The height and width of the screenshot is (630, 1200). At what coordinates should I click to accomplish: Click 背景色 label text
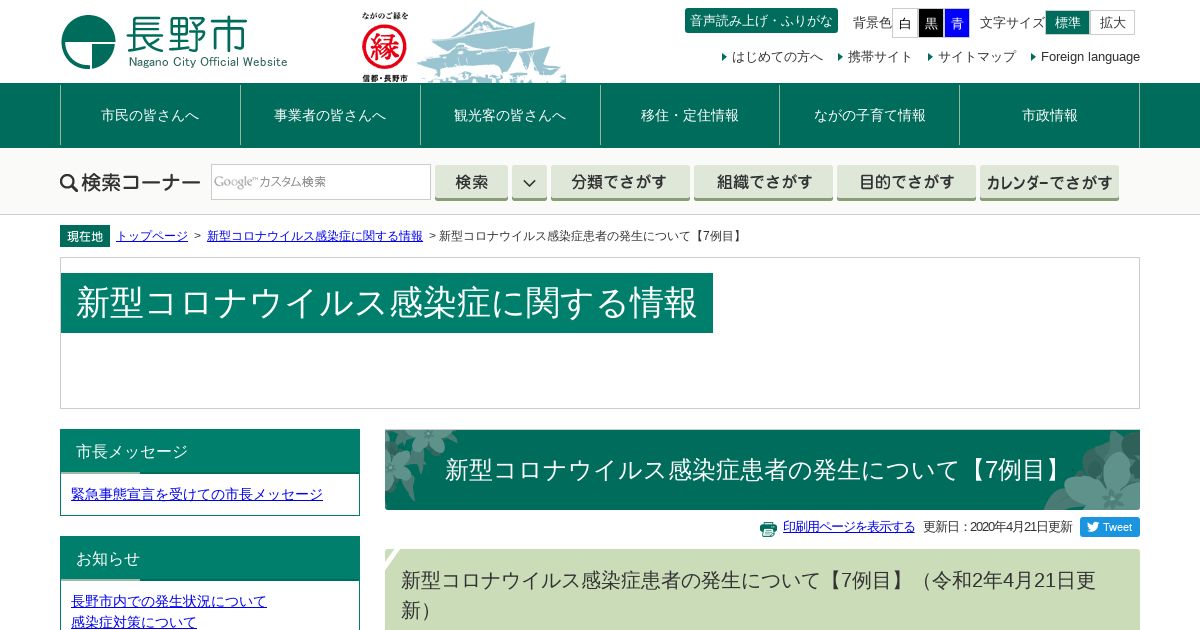coord(872,22)
